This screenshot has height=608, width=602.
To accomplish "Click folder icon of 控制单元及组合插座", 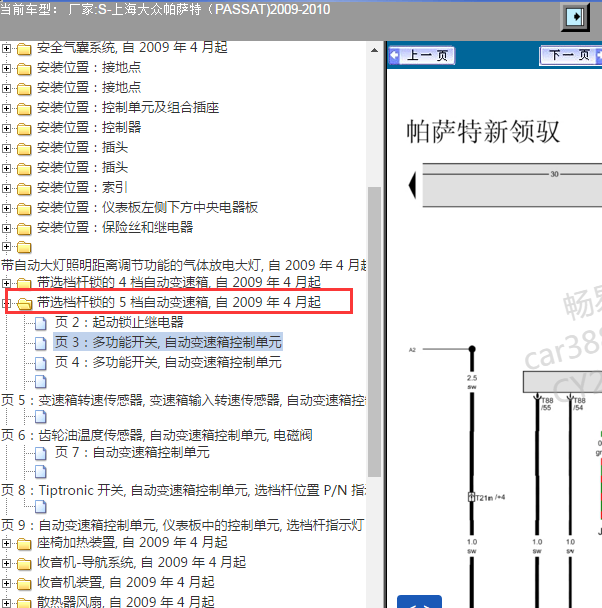I will click(24, 109).
